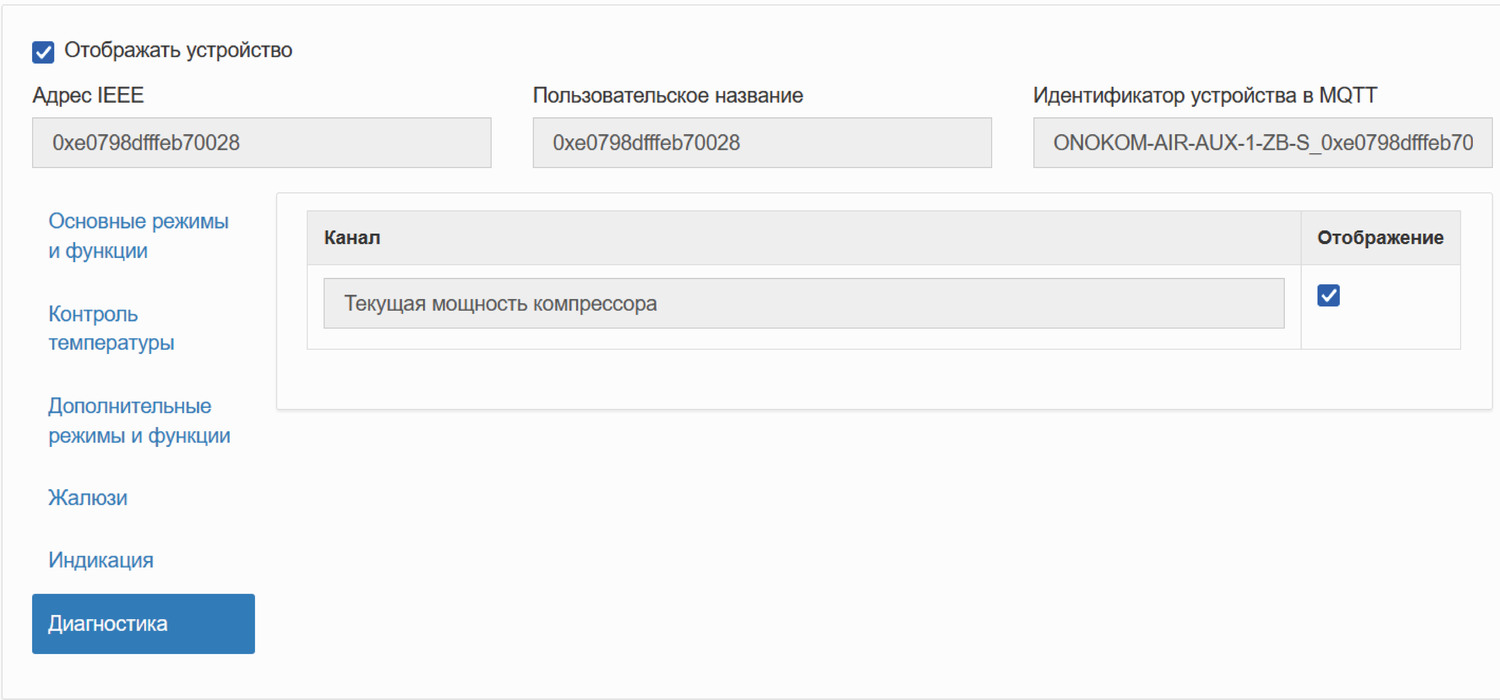Open the "Индикация" tab
This screenshot has height=700, width=1500.
coord(101,560)
